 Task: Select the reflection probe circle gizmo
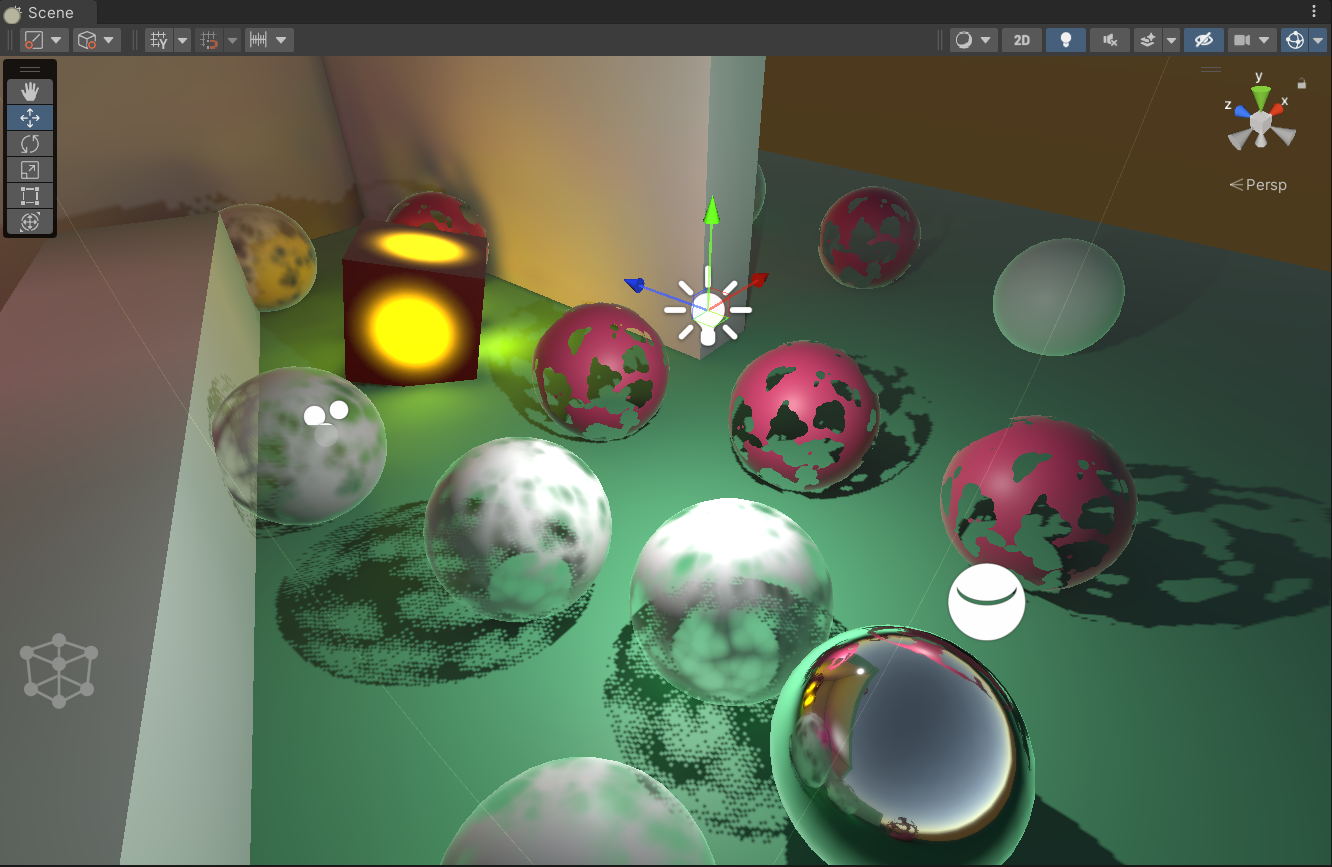click(987, 602)
